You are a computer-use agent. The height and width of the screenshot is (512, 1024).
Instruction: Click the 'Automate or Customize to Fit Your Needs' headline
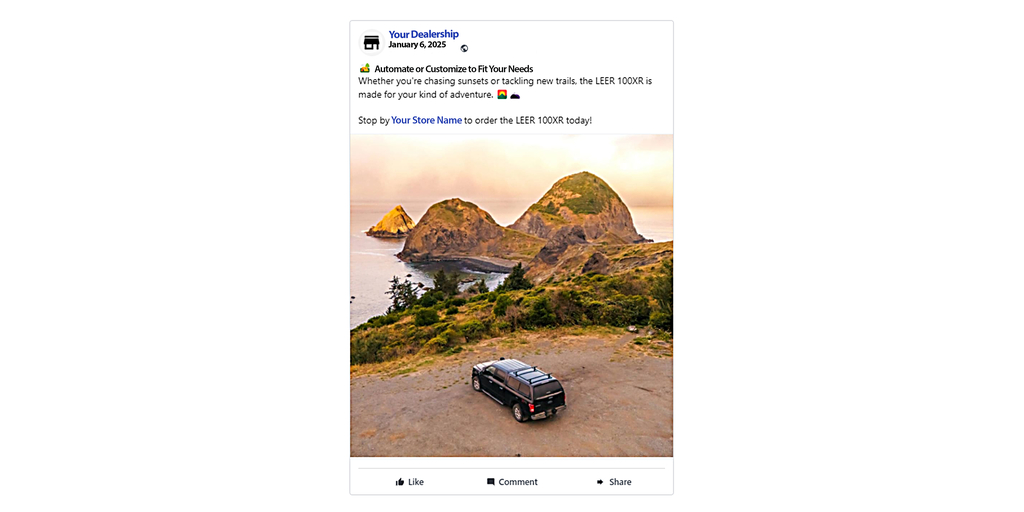coord(454,69)
